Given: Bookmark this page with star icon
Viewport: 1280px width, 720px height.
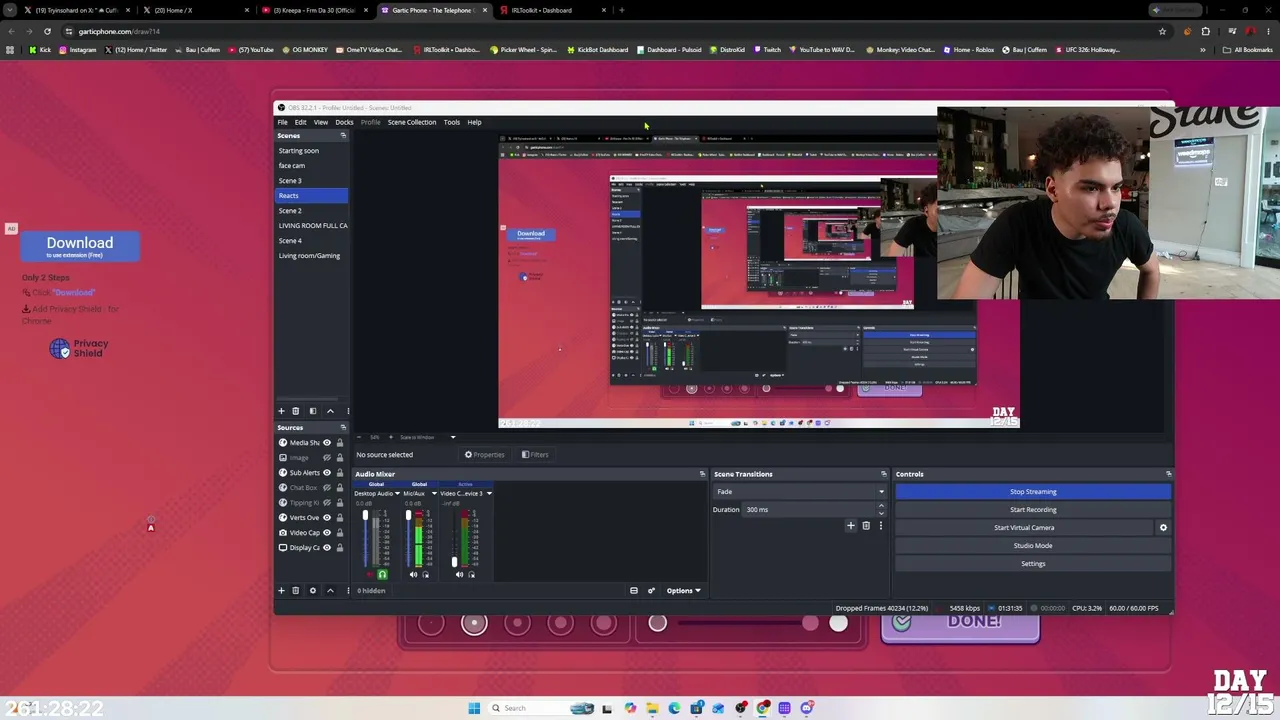Looking at the screenshot, I should tap(1162, 31).
